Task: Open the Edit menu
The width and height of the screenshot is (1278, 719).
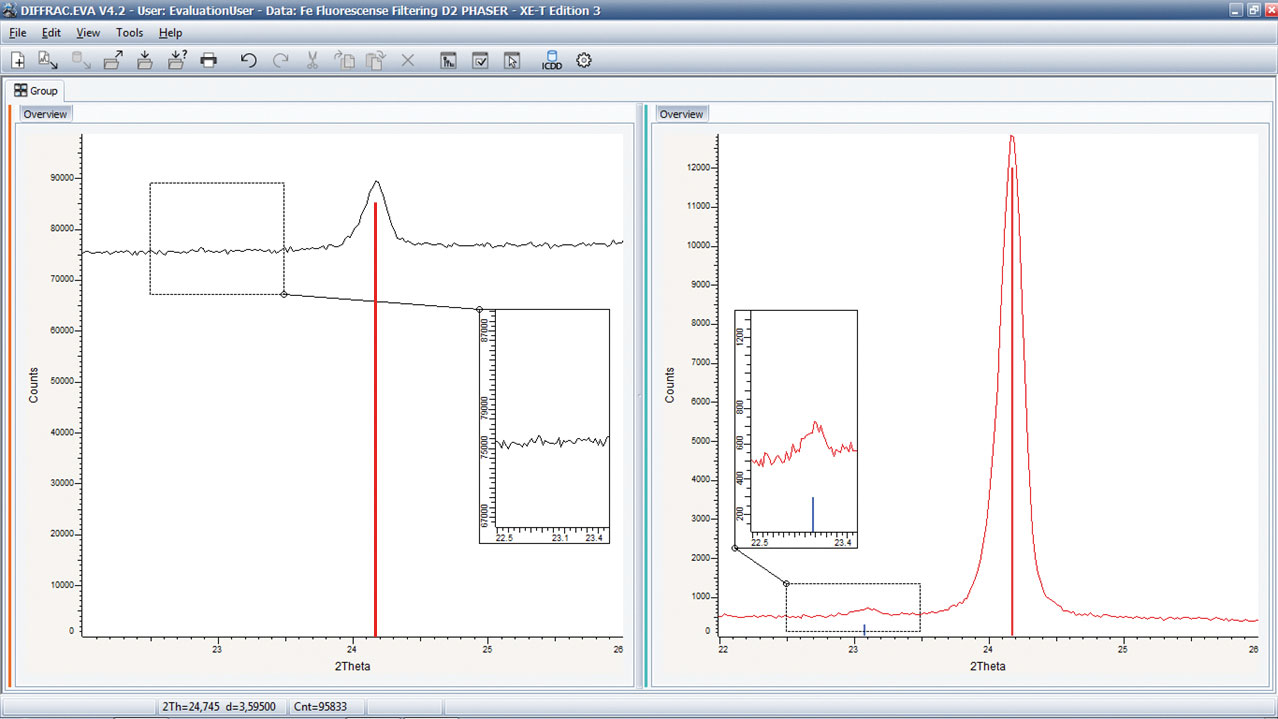Action: click(51, 33)
